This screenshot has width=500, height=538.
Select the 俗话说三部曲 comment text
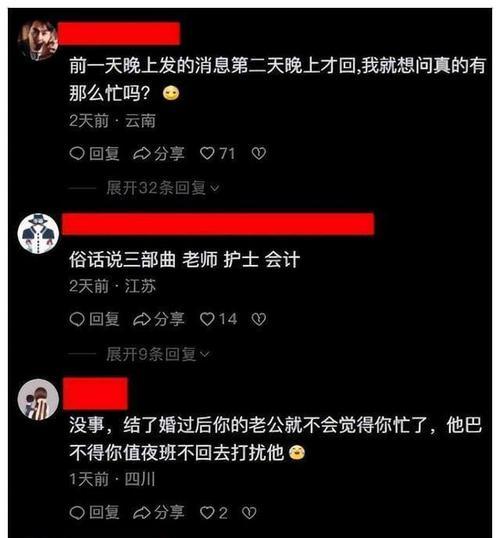(x=185, y=259)
